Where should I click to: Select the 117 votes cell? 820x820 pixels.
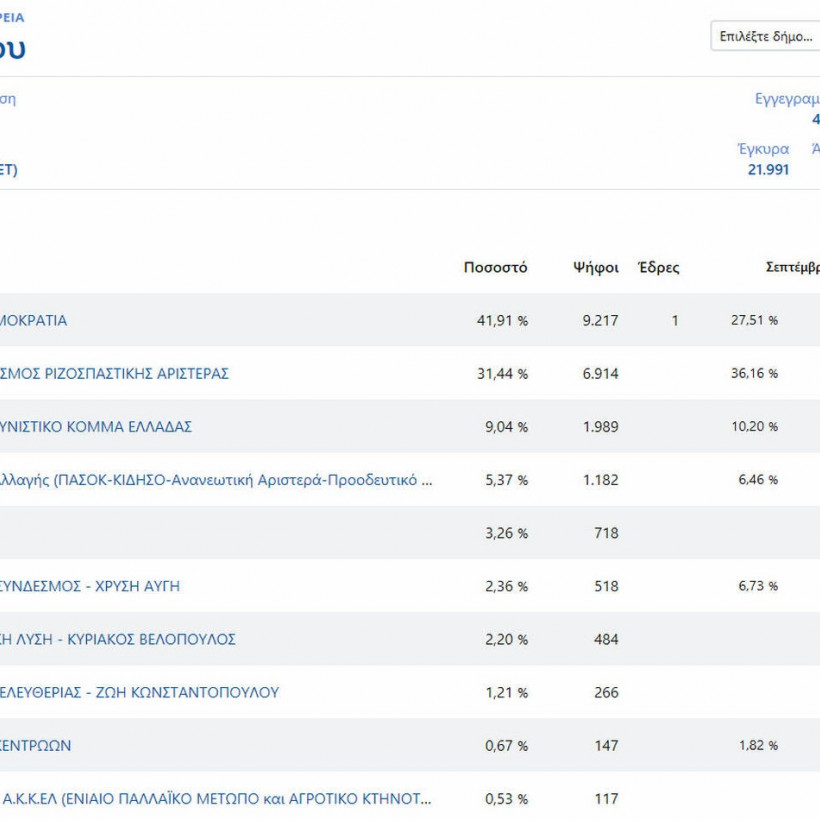[606, 799]
